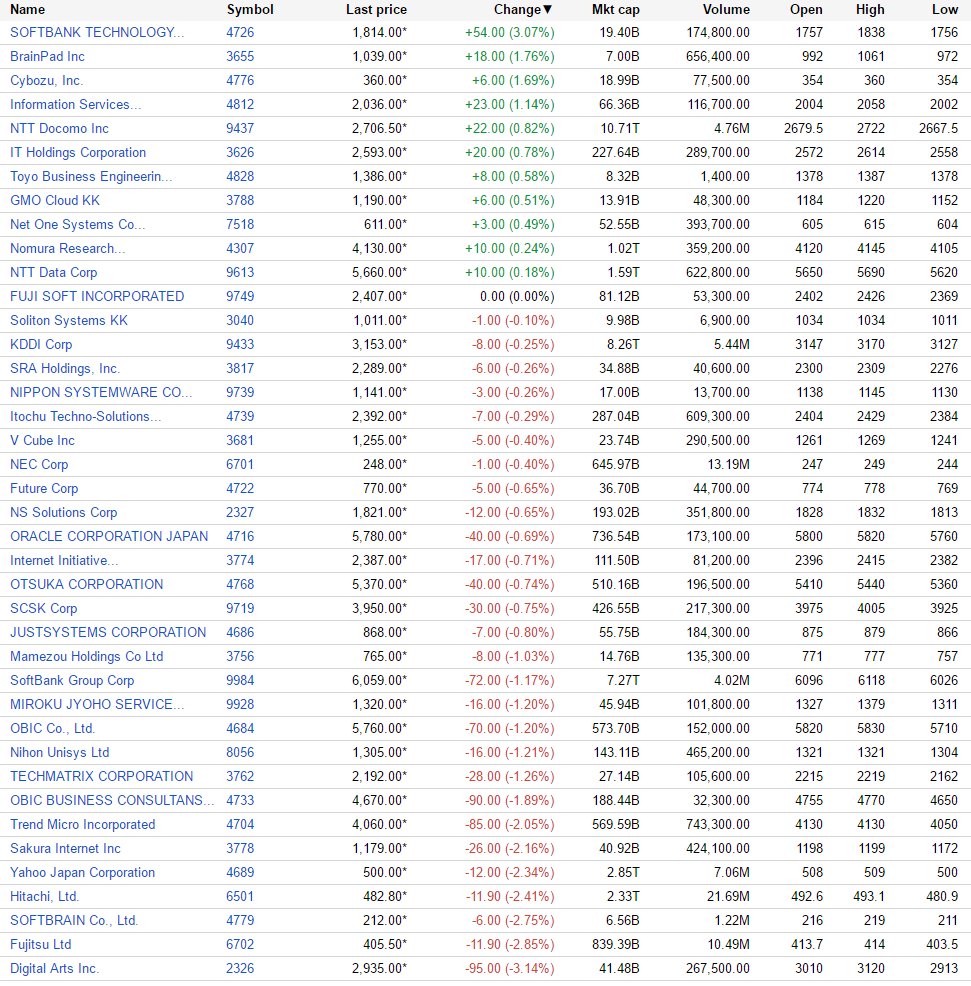The height and width of the screenshot is (986, 971).
Task: Open the Trend Micro Incorporated link
Action: [82, 824]
